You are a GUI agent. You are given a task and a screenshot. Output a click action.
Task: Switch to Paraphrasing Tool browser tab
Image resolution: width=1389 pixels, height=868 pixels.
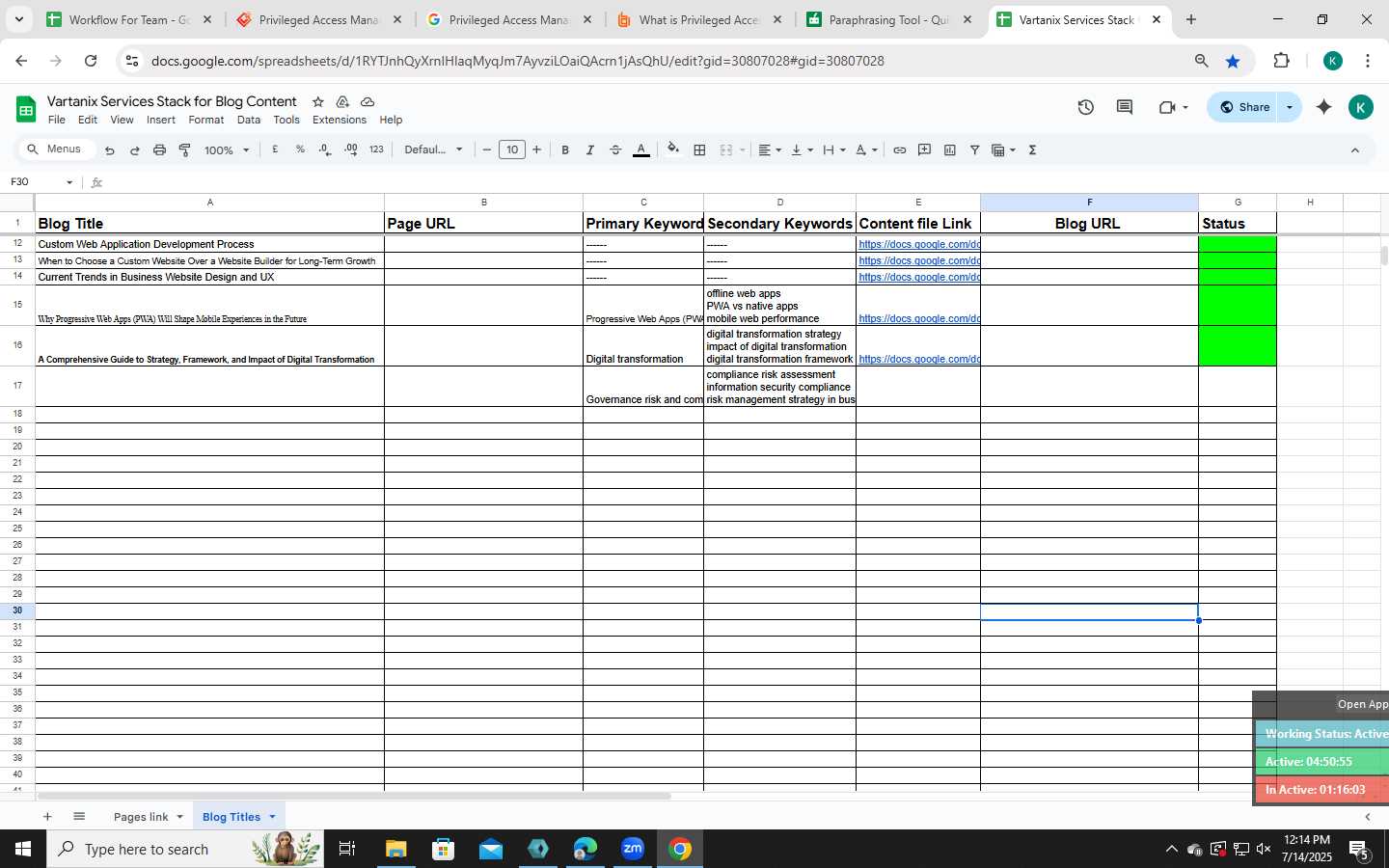point(888,19)
